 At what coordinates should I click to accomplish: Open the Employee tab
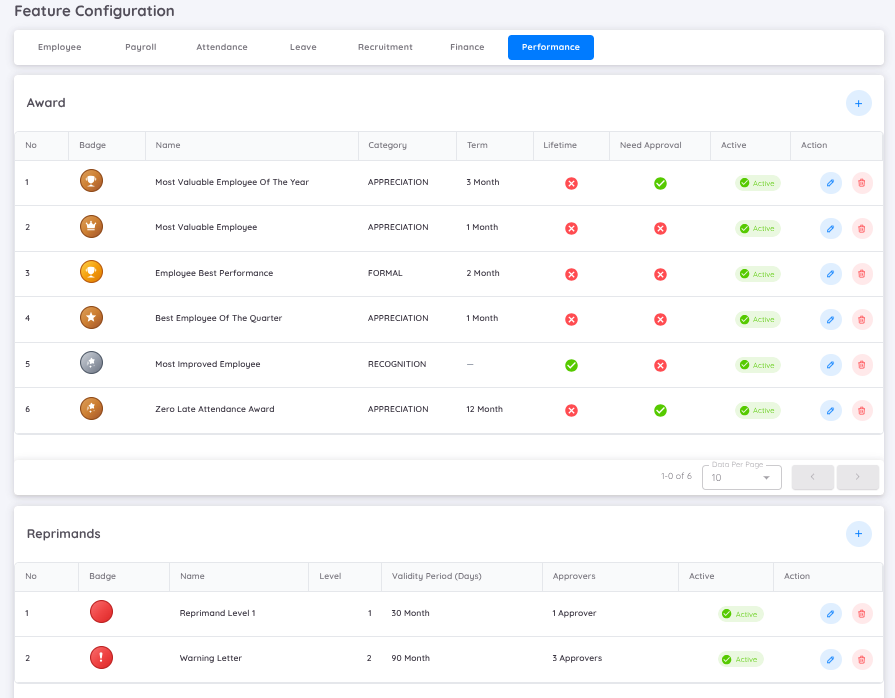point(59,47)
